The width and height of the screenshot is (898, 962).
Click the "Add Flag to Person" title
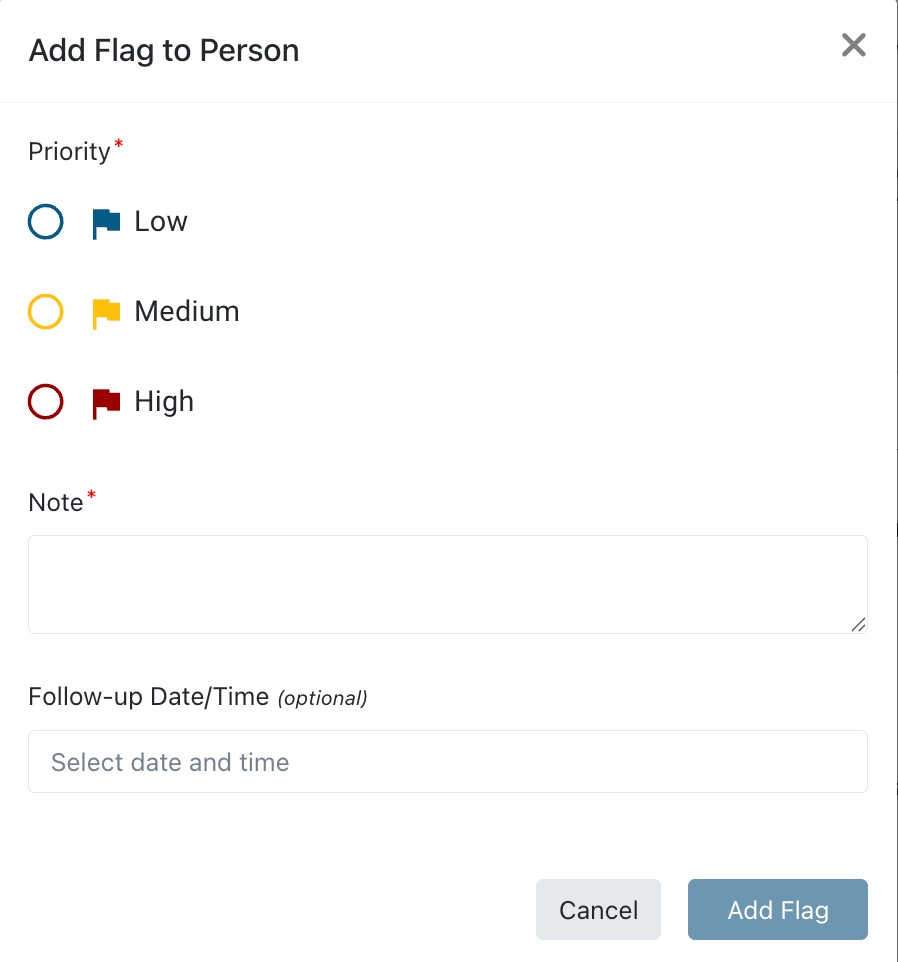164,51
